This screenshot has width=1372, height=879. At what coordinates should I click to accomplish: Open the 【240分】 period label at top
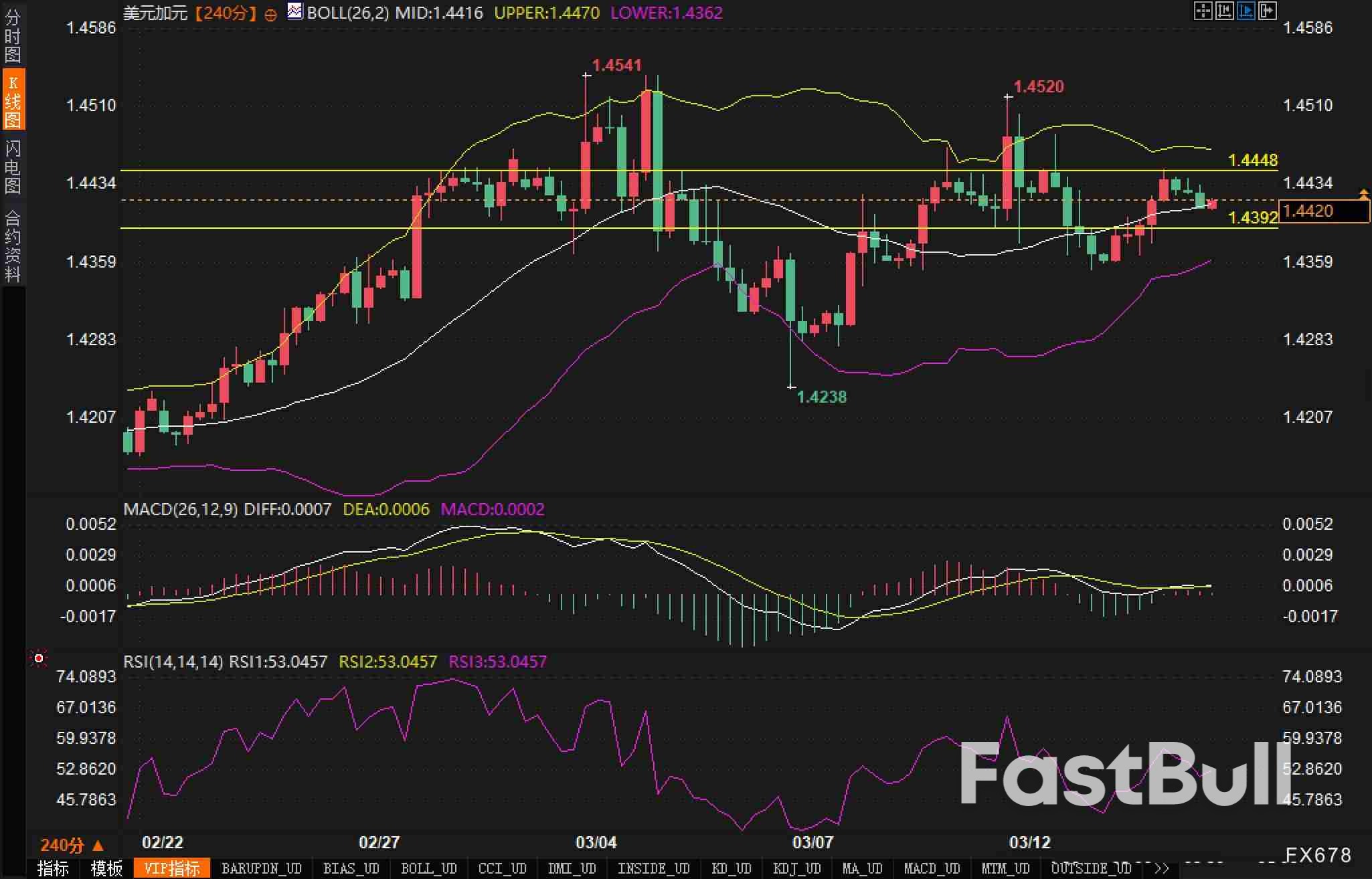click(x=226, y=13)
